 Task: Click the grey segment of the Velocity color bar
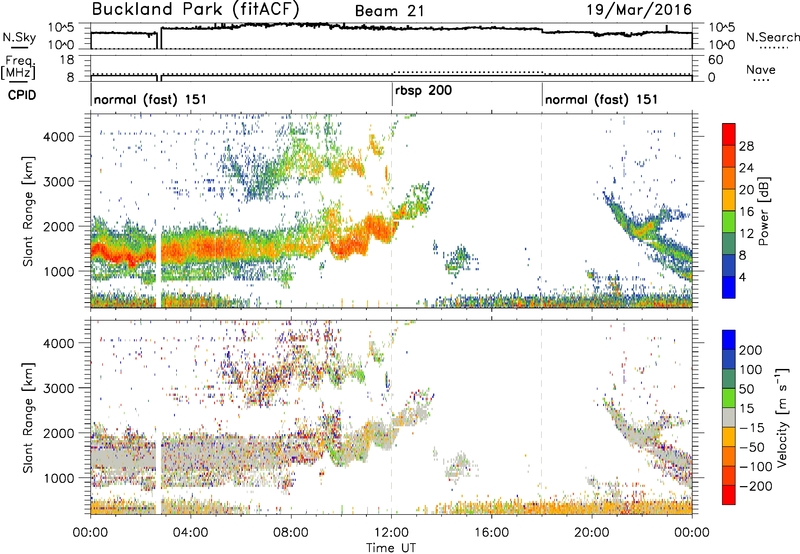pos(729,417)
